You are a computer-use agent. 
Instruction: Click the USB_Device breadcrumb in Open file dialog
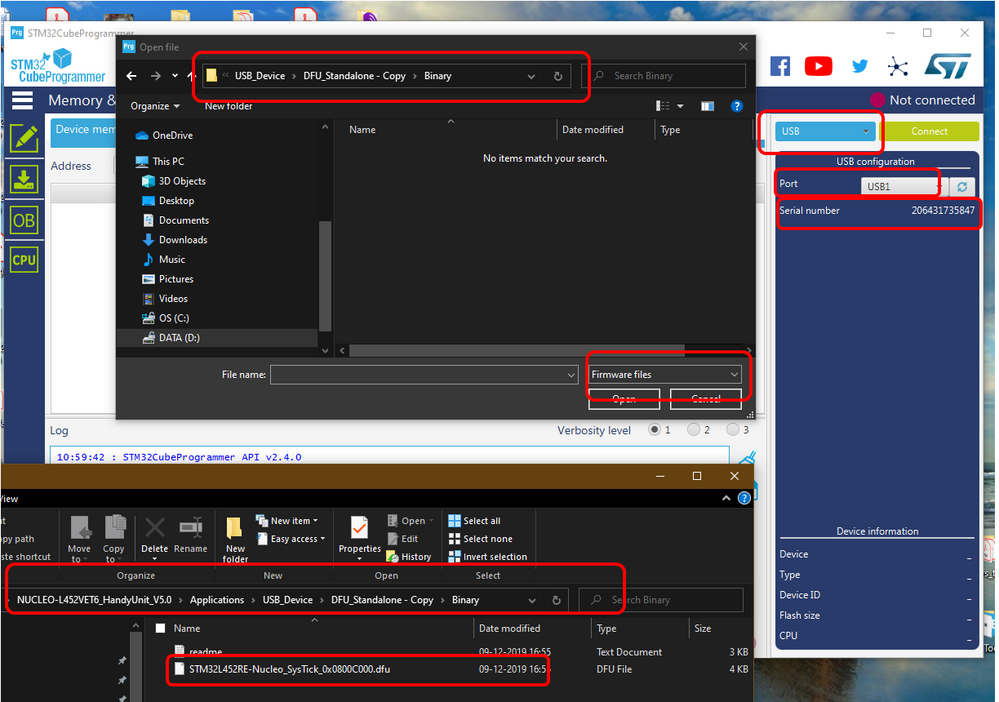click(x=260, y=76)
